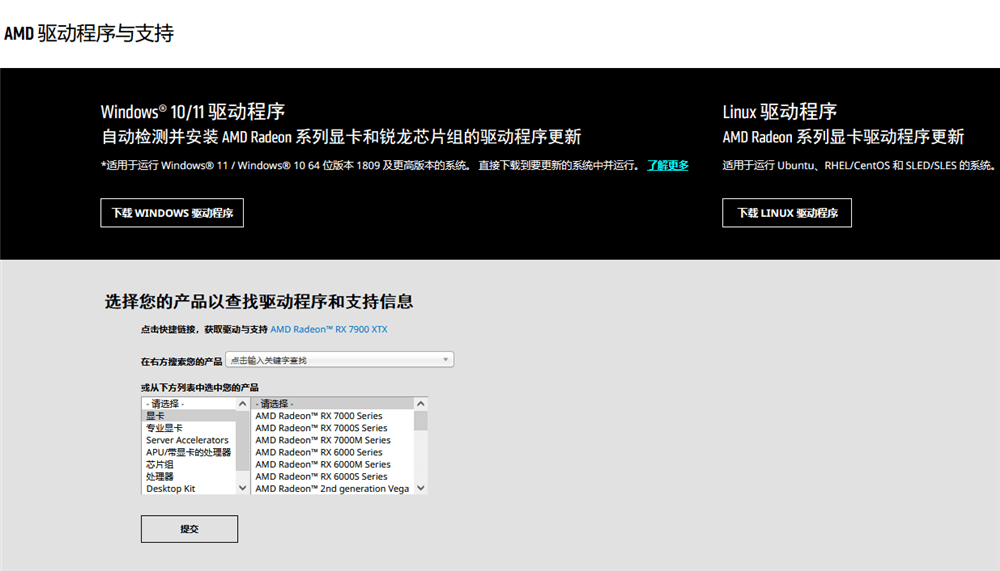This screenshot has height=571, width=1000.
Task: Choose APU/带显卡的处理器 category
Action: tap(188, 452)
